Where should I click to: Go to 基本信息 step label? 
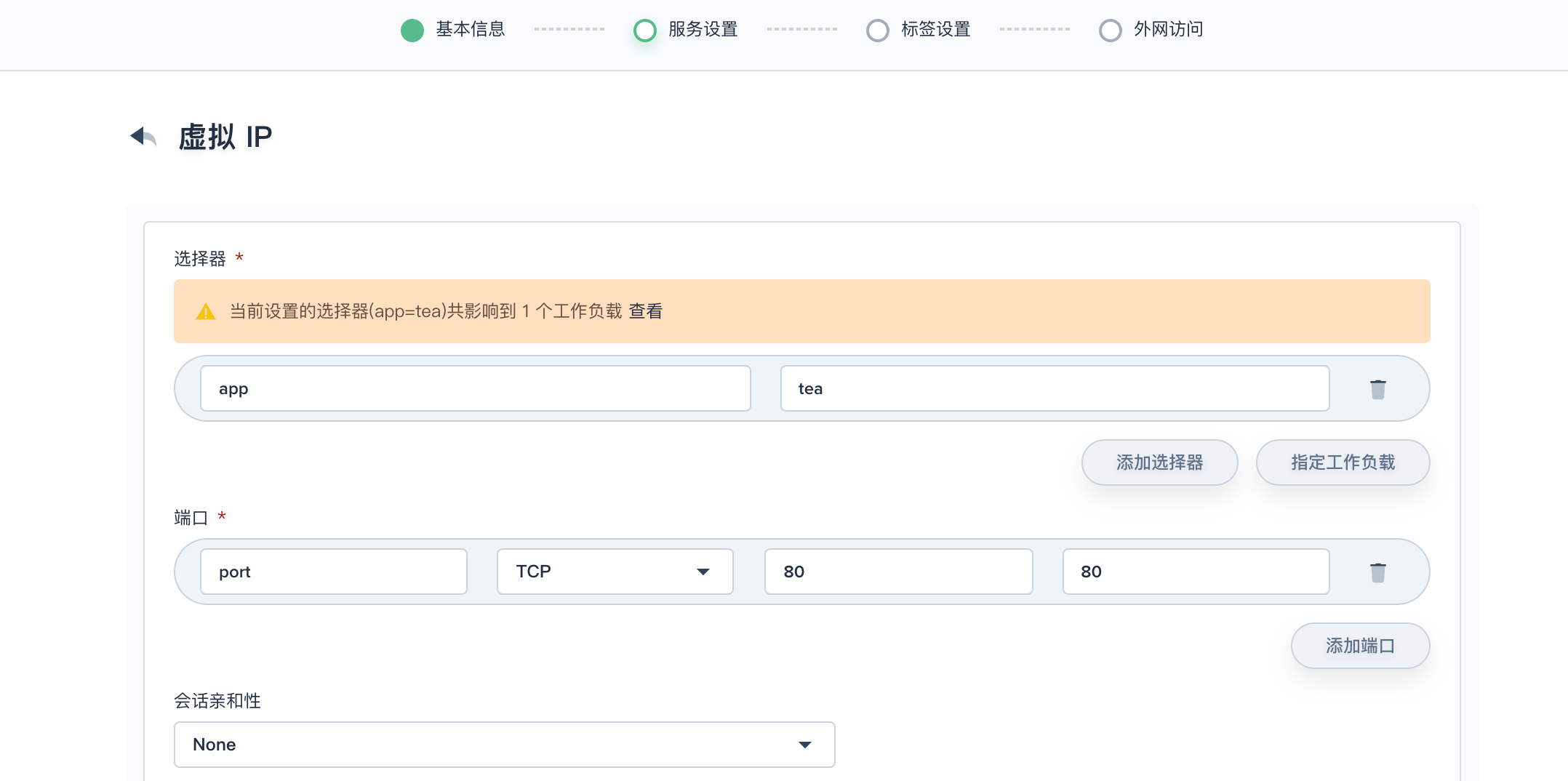click(x=471, y=29)
